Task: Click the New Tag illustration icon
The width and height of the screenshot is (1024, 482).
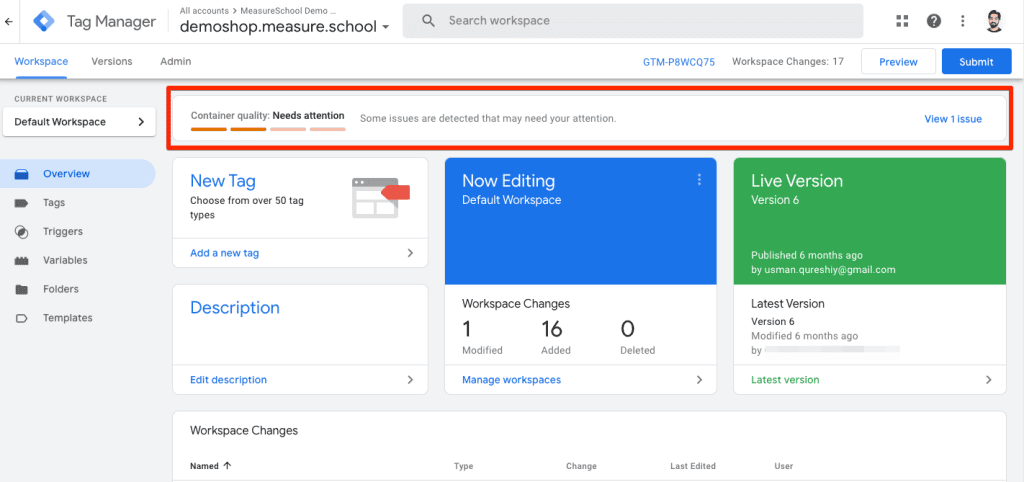Action: pos(382,196)
